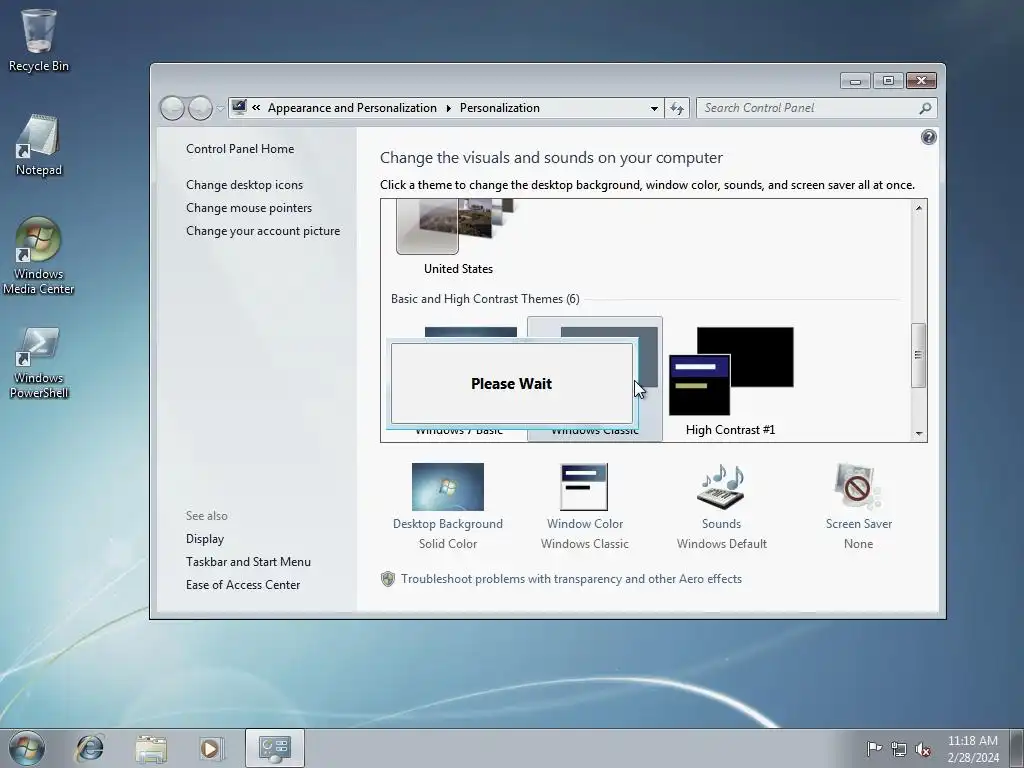Expand the arrow after Appearance and Personalization

[448, 108]
